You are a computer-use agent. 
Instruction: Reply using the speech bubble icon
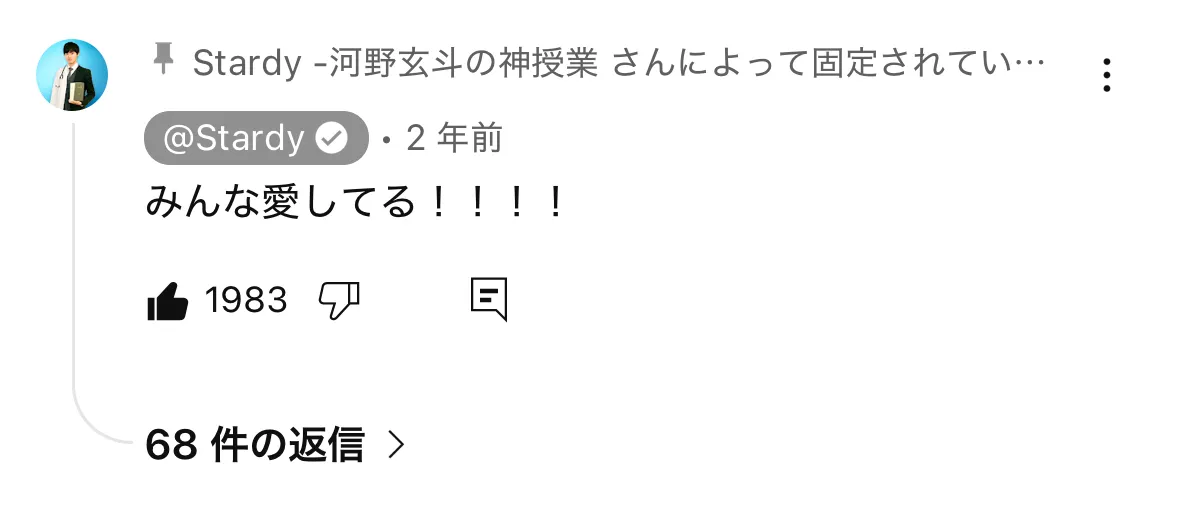click(489, 299)
